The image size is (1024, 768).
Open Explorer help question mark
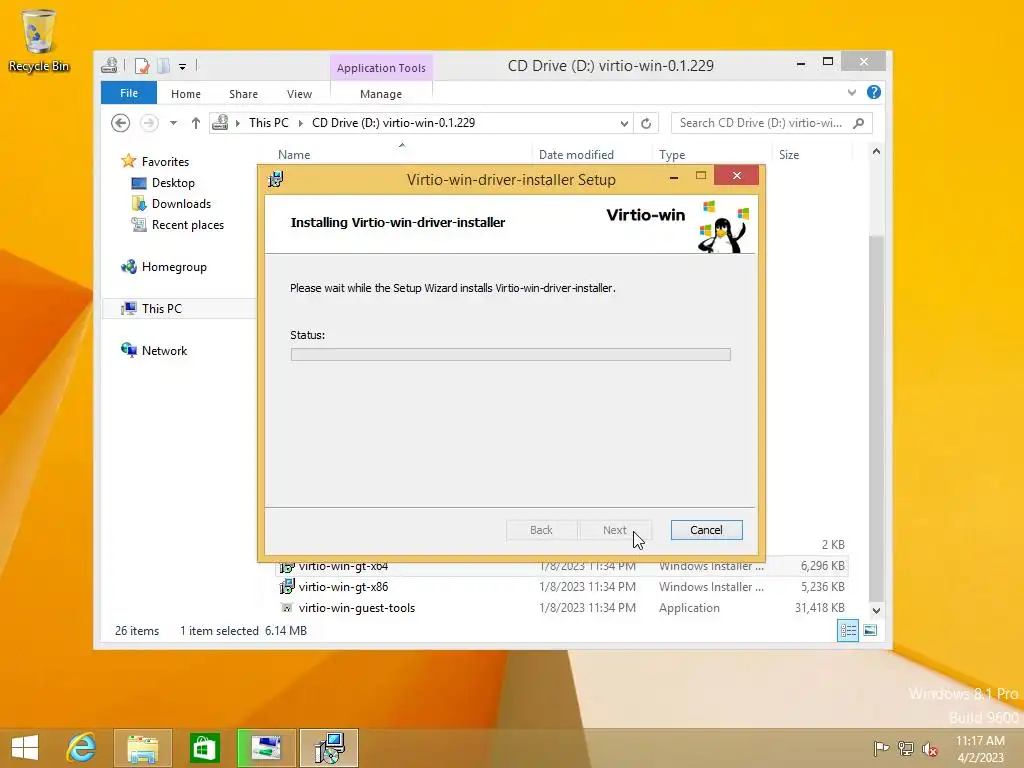pyautogui.click(x=874, y=92)
